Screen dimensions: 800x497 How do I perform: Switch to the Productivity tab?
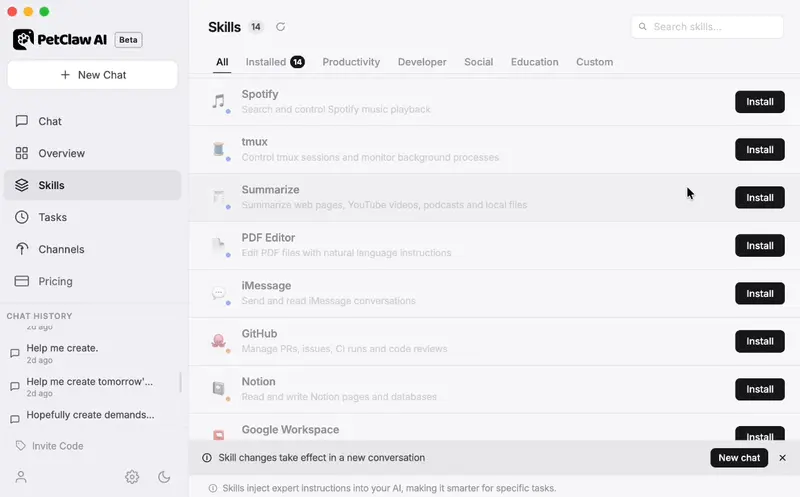pyautogui.click(x=351, y=62)
